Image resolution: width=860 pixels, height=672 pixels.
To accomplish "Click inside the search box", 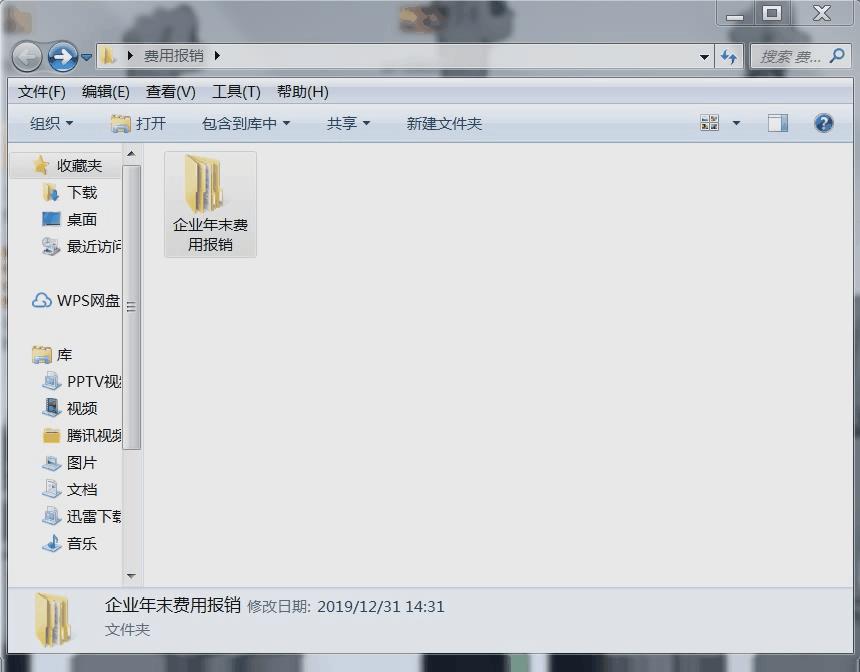I will [795, 56].
